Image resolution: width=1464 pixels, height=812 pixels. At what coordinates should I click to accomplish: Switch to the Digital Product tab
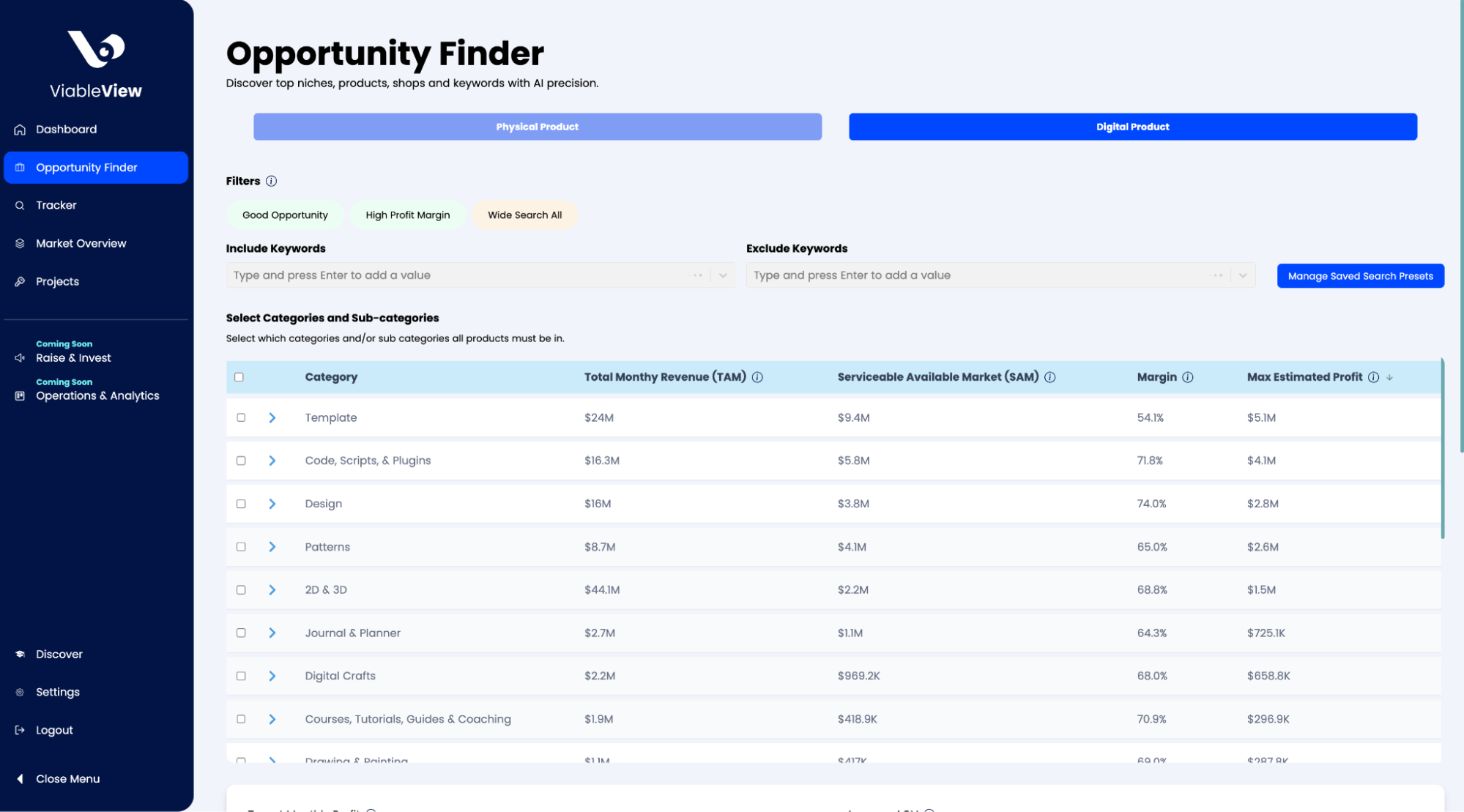tap(1132, 126)
